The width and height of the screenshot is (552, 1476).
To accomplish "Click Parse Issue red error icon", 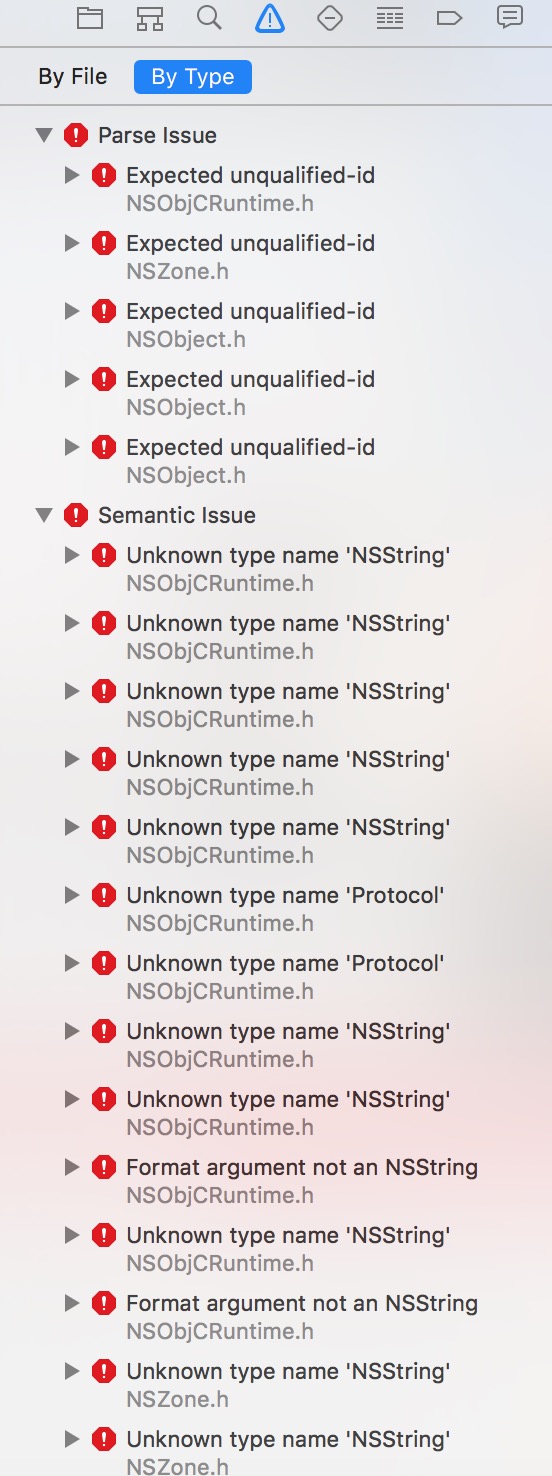I will coord(76,135).
